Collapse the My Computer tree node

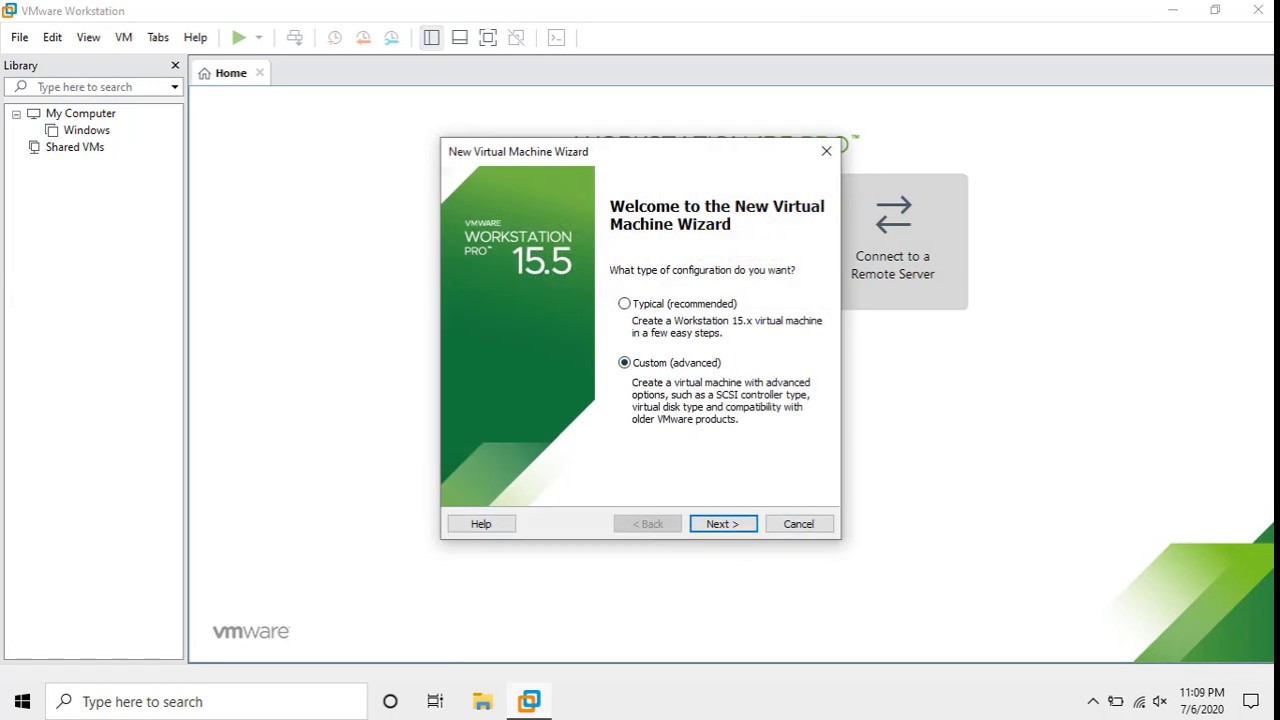click(x=16, y=114)
